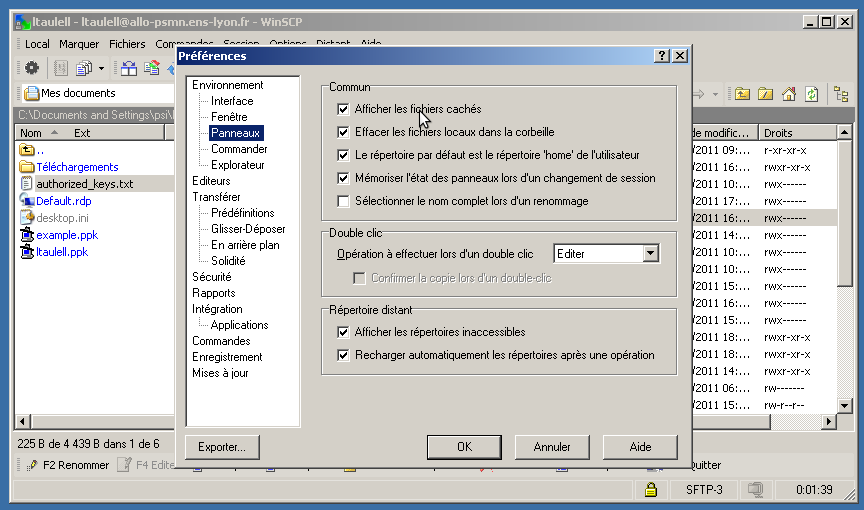Select Editeurs in preferences tree
The width and height of the screenshot is (864, 510).
(211, 181)
